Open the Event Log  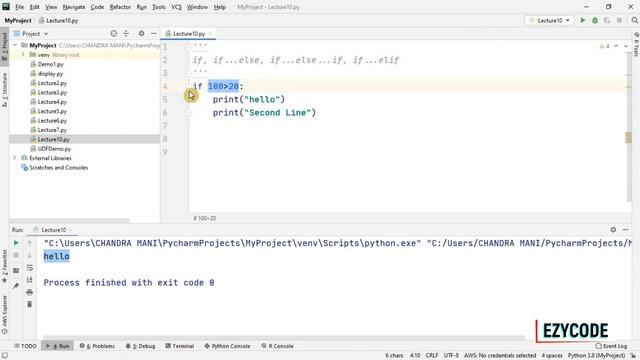611,346
